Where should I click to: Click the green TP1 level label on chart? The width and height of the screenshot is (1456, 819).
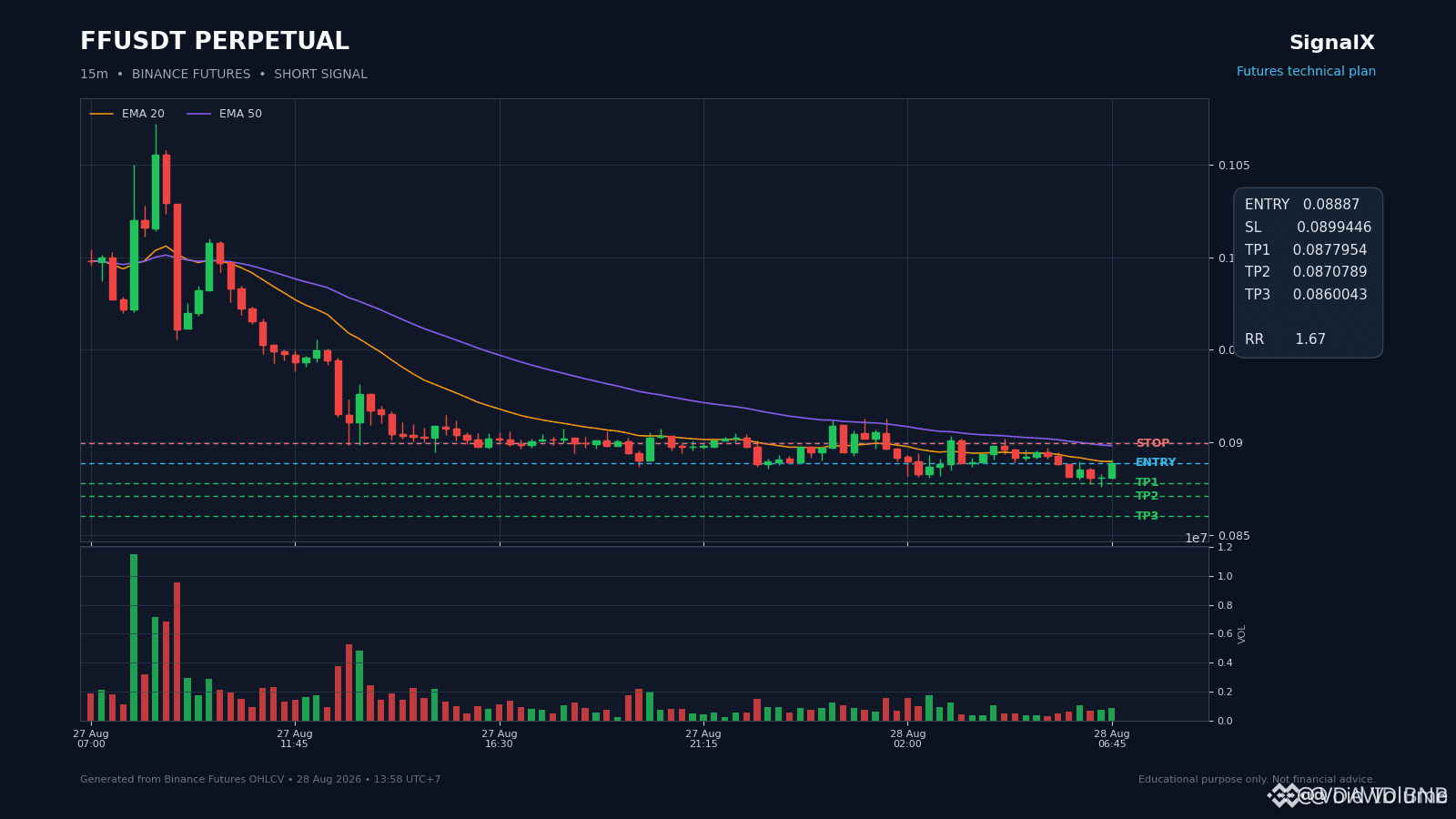(1147, 482)
